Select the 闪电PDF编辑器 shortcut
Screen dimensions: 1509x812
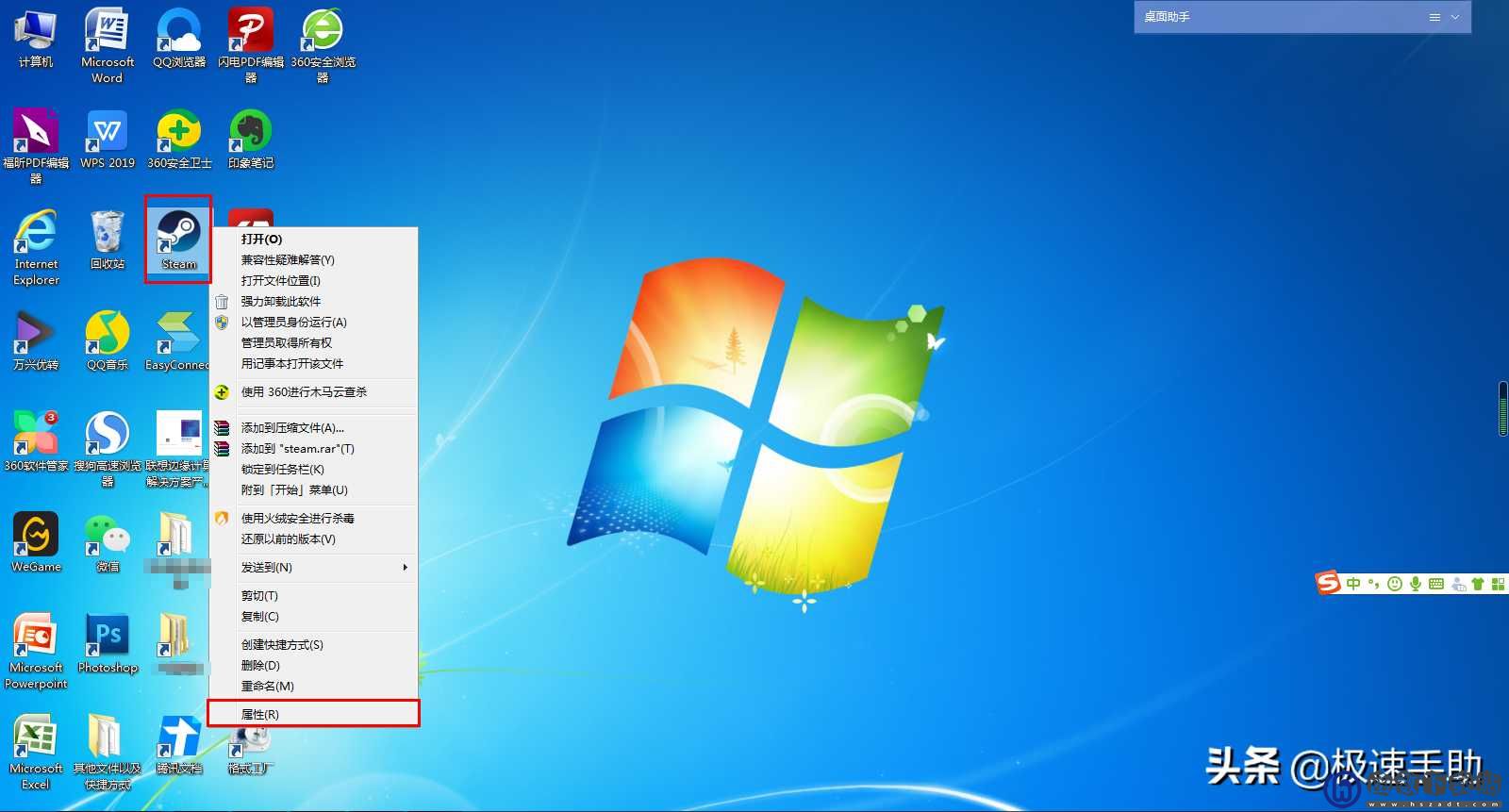[251, 46]
